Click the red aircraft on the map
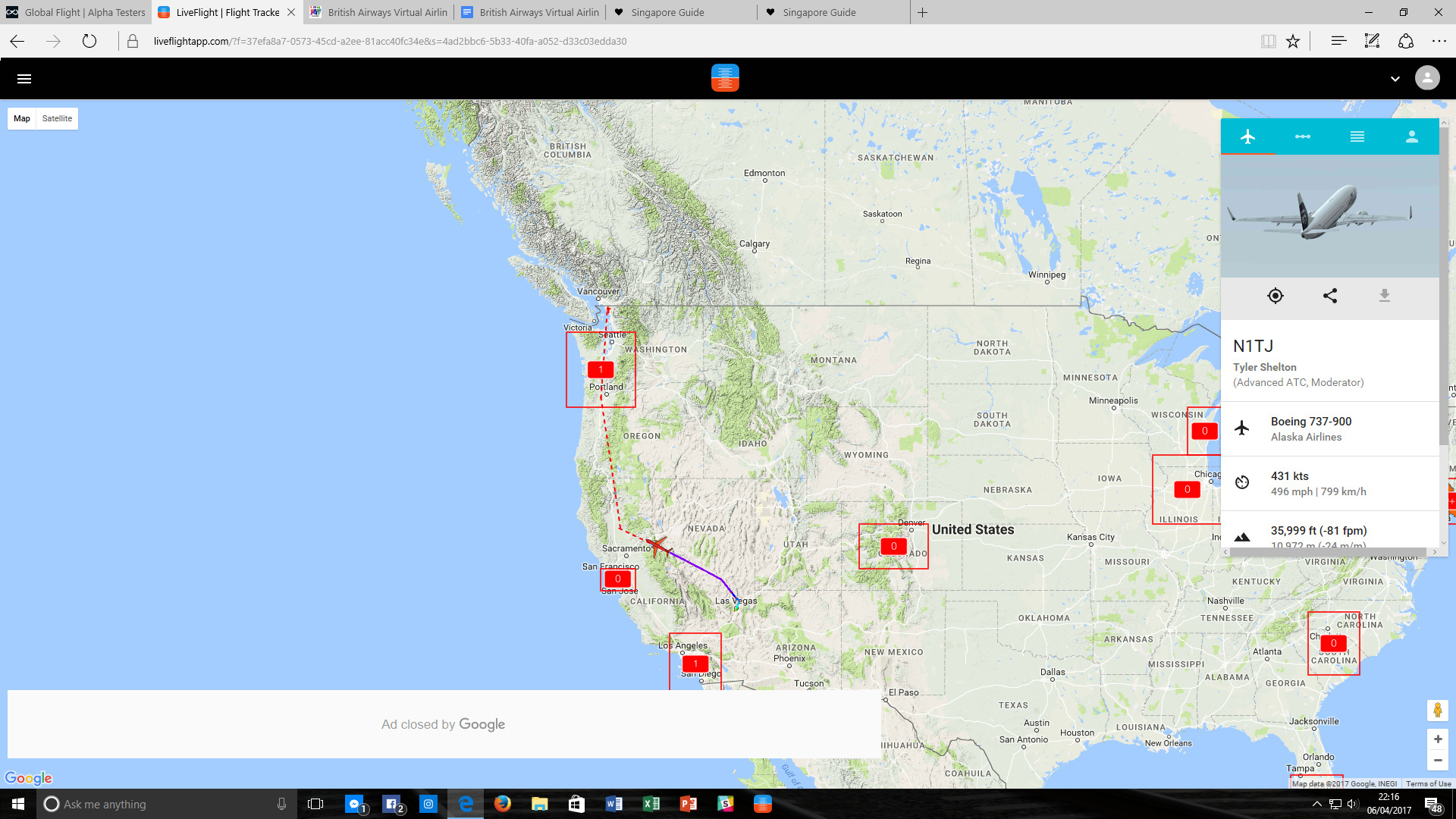The width and height of the screenshot is (1456, 819). 657,545
